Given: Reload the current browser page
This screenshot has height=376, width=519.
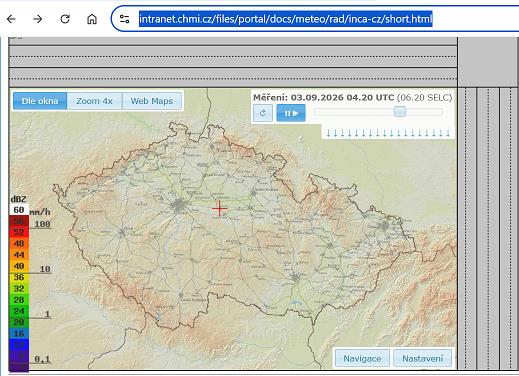Looking at the screenshot, I should pyautogui.click(x=65, y=19).
